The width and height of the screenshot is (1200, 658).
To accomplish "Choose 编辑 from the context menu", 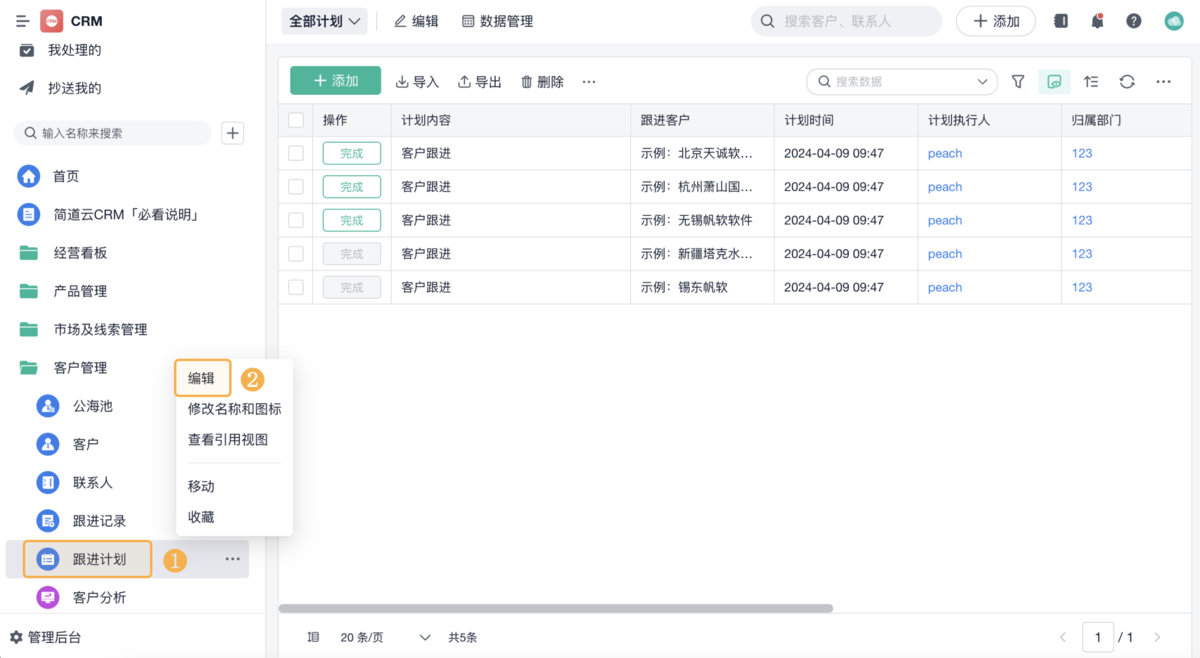I will 202,378.
